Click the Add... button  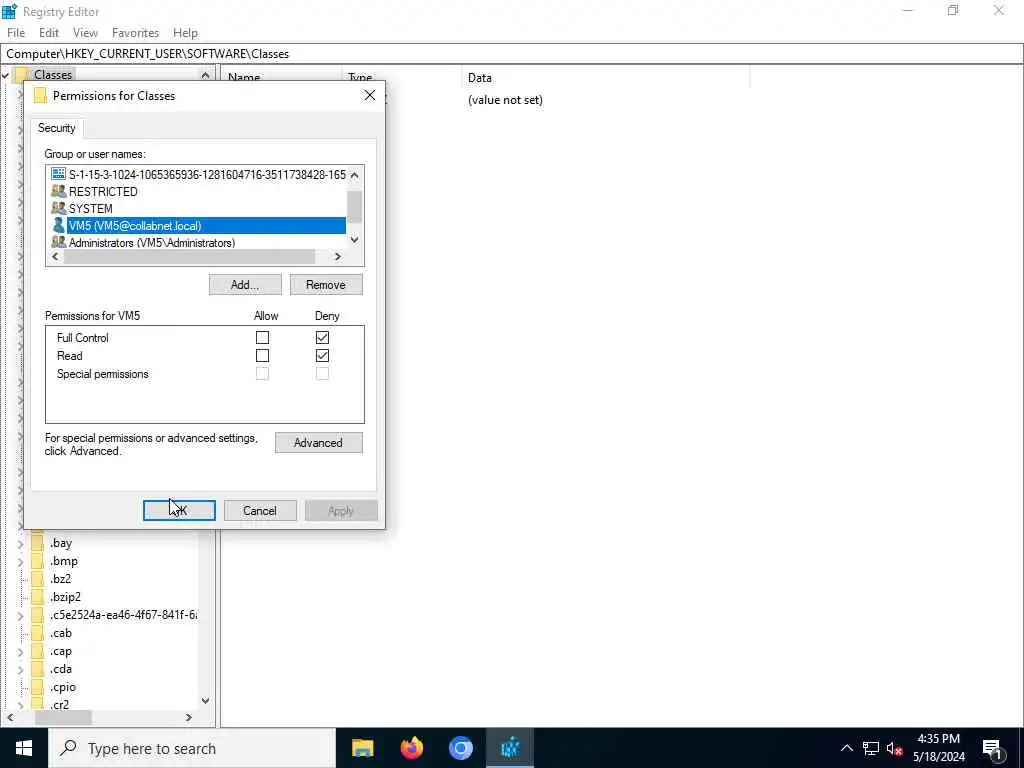coord(245,285)
